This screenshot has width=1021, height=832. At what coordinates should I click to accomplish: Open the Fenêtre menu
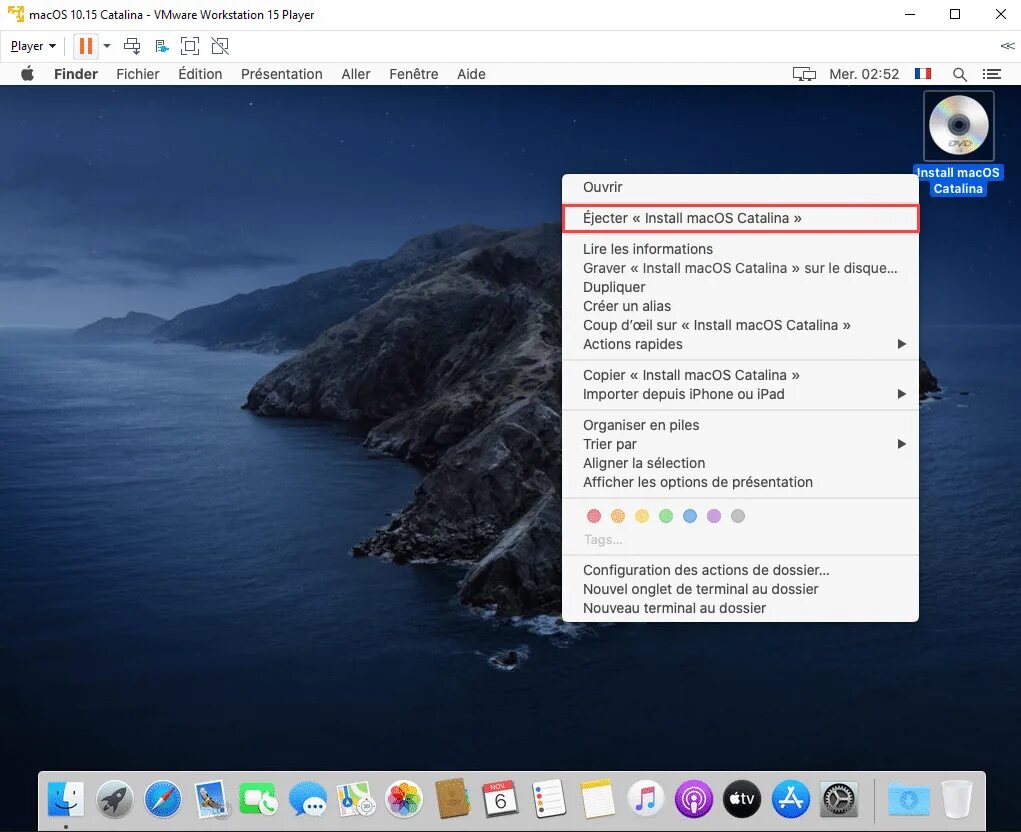[x=413, y=74]
